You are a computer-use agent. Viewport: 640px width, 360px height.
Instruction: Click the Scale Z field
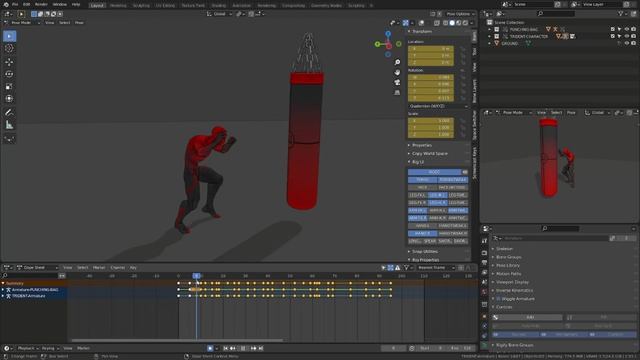[x=431, y=134]
